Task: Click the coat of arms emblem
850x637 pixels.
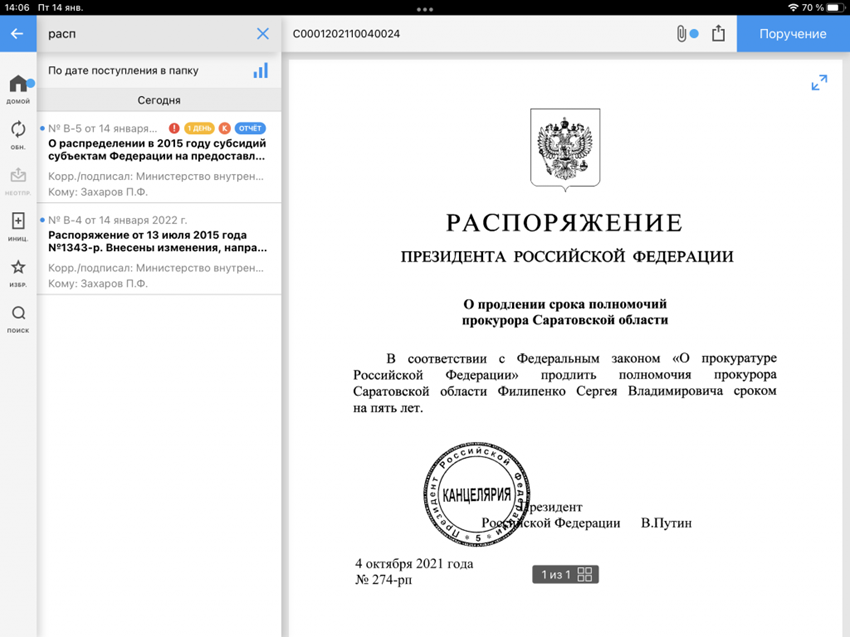Action: pyautogui.click(x=565, y=149)
